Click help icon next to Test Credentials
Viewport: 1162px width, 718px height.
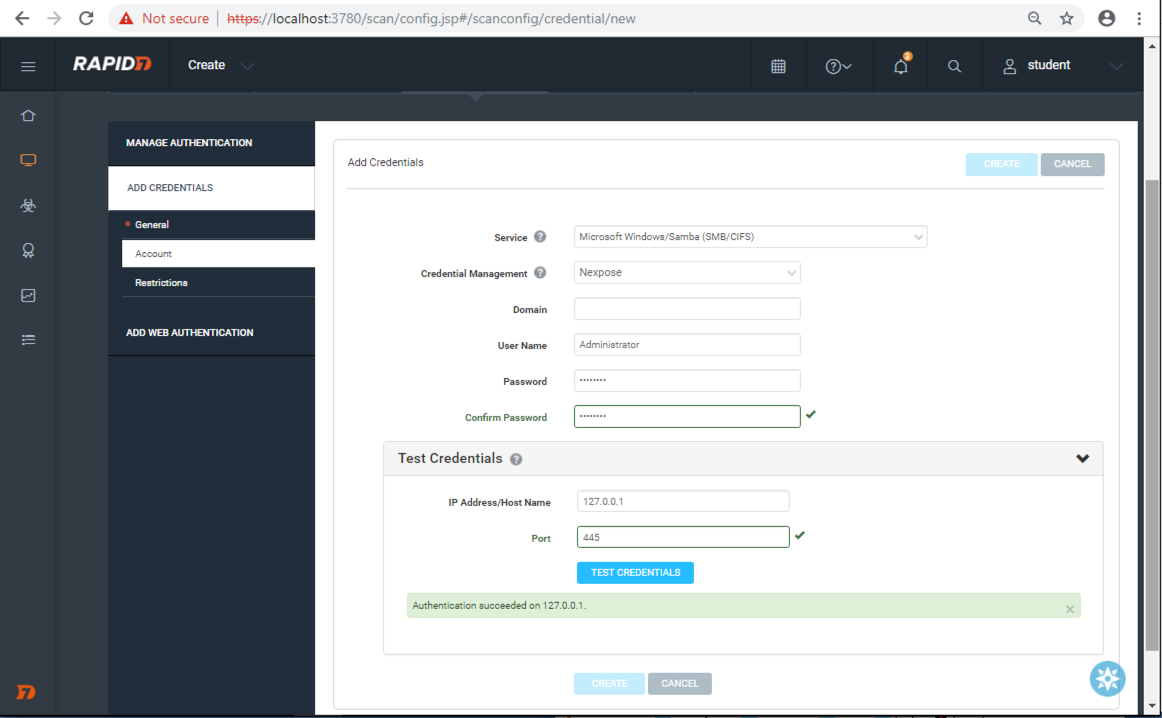click(x=517, y=459)
